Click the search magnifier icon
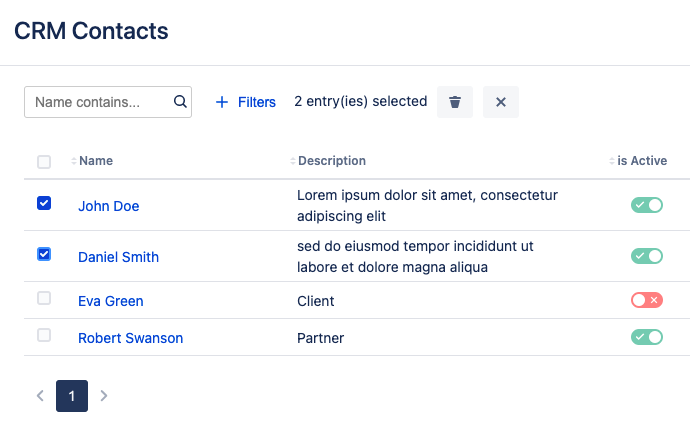The image size is (690, 447). pos(180,101)
